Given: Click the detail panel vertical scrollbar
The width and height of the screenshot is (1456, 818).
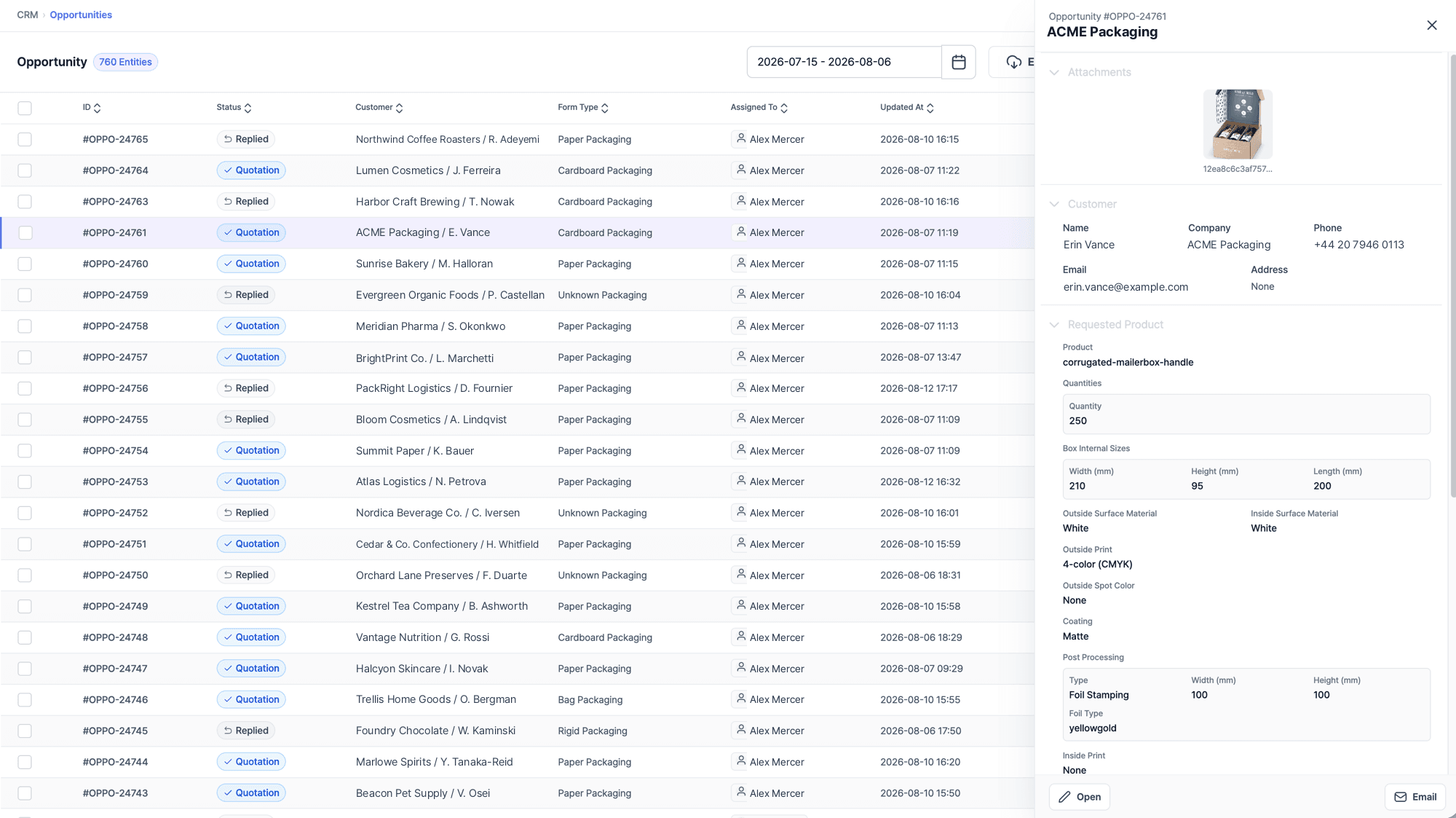Looking at the screenshot, I should [1452, 277].
